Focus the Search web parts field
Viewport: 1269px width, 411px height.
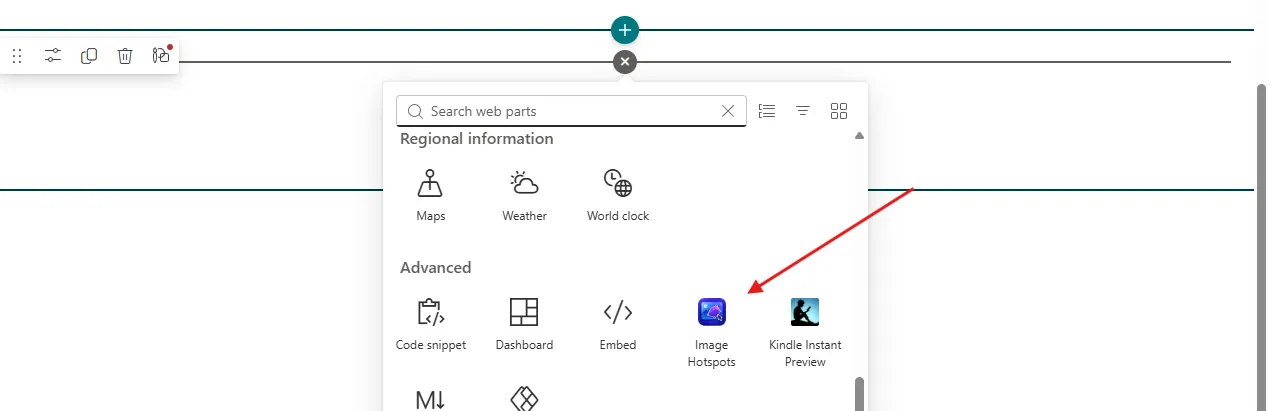[571, 111]
